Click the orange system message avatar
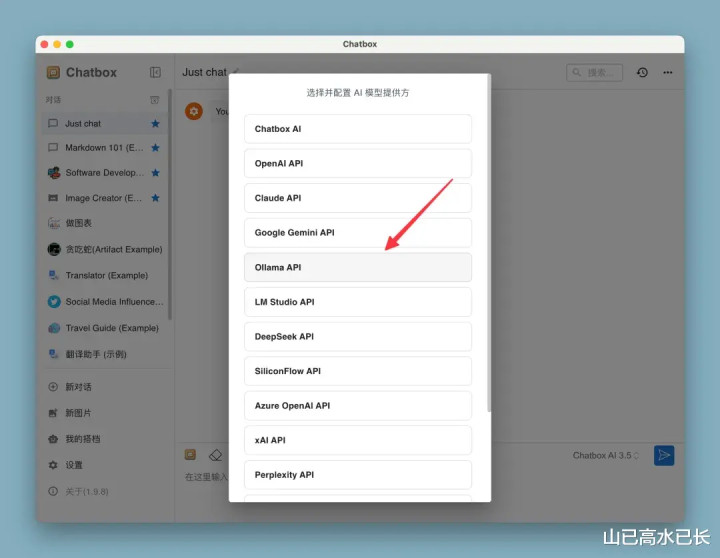720x558 pixels. [x=194, y=111]
